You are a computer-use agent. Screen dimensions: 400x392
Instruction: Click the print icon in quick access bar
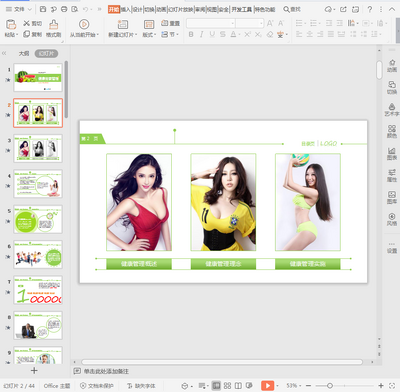click(x=64, y=9)
